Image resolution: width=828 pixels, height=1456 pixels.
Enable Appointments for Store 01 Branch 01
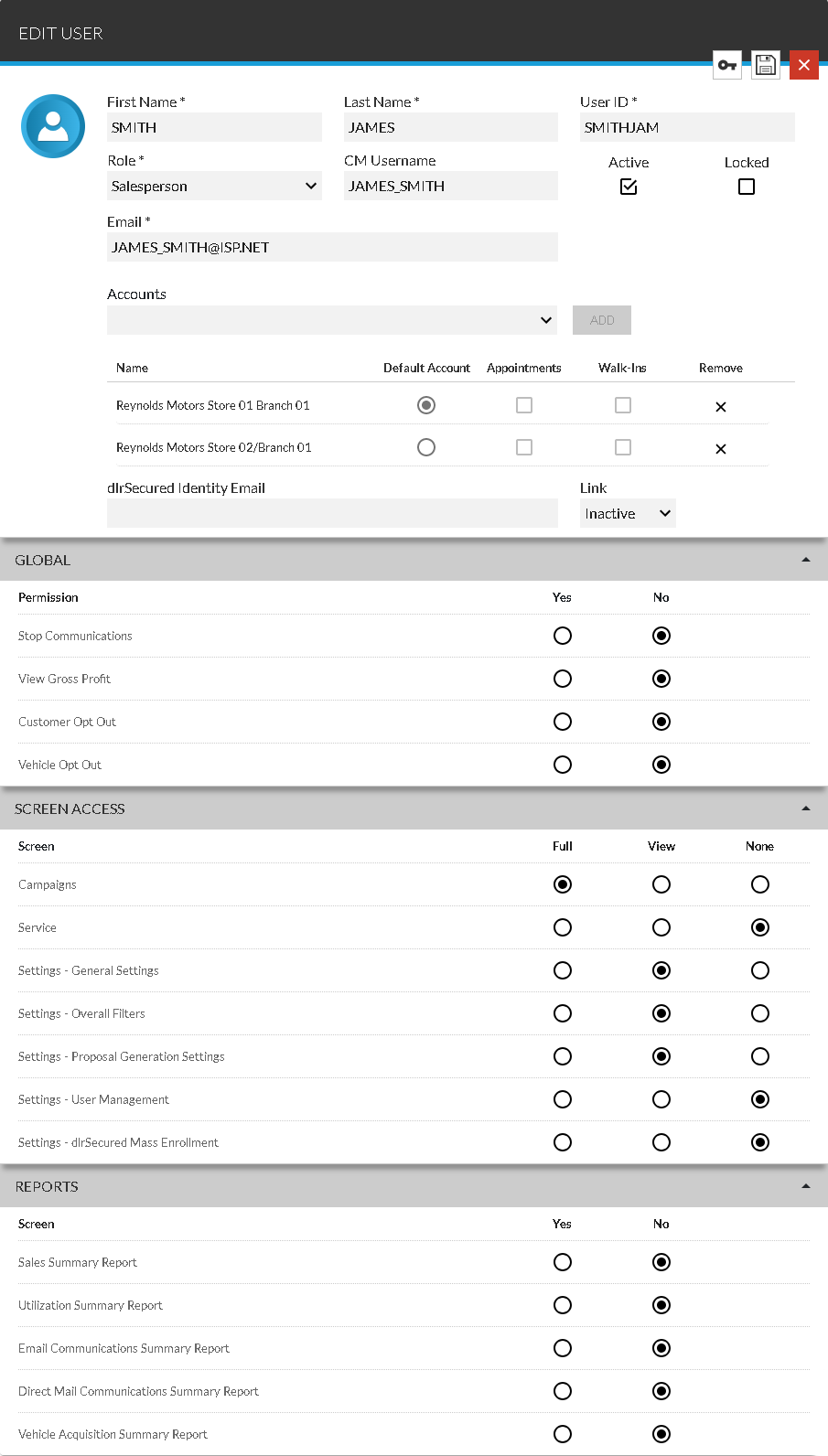[524, 405]
